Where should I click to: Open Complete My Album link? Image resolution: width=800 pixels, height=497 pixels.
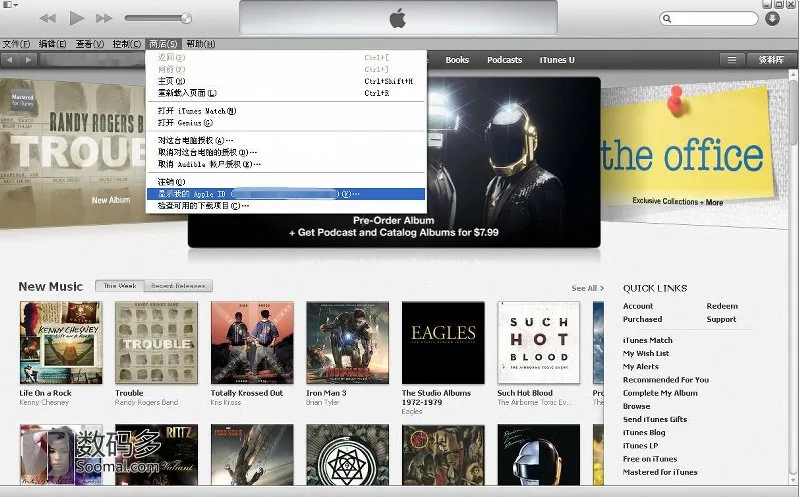pyautogui.click(x=660, y=393)
